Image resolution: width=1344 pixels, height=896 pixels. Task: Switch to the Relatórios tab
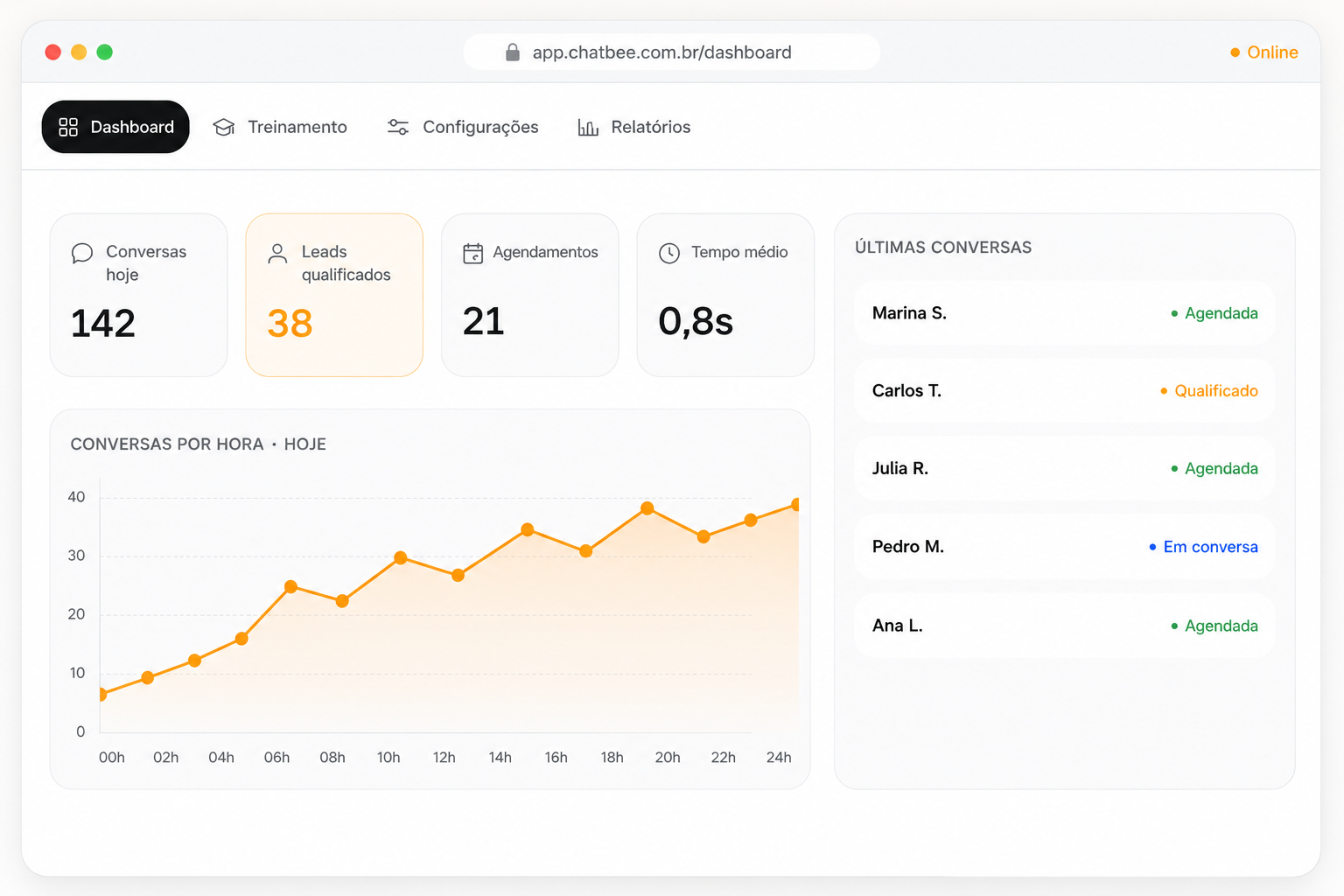coord(634,127)
